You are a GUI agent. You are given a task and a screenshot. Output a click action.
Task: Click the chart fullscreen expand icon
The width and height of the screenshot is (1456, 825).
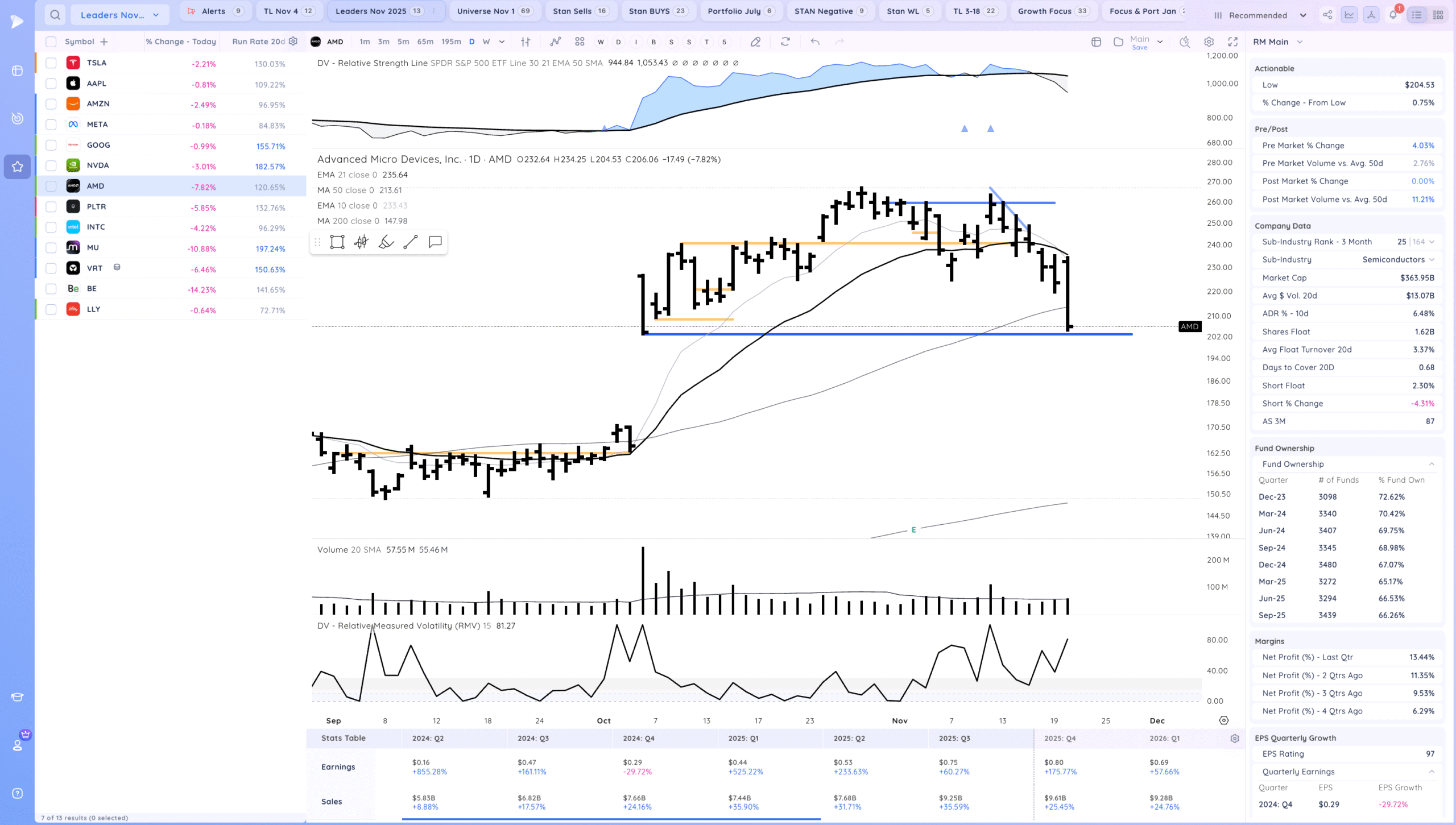(x=1232, y=42)
